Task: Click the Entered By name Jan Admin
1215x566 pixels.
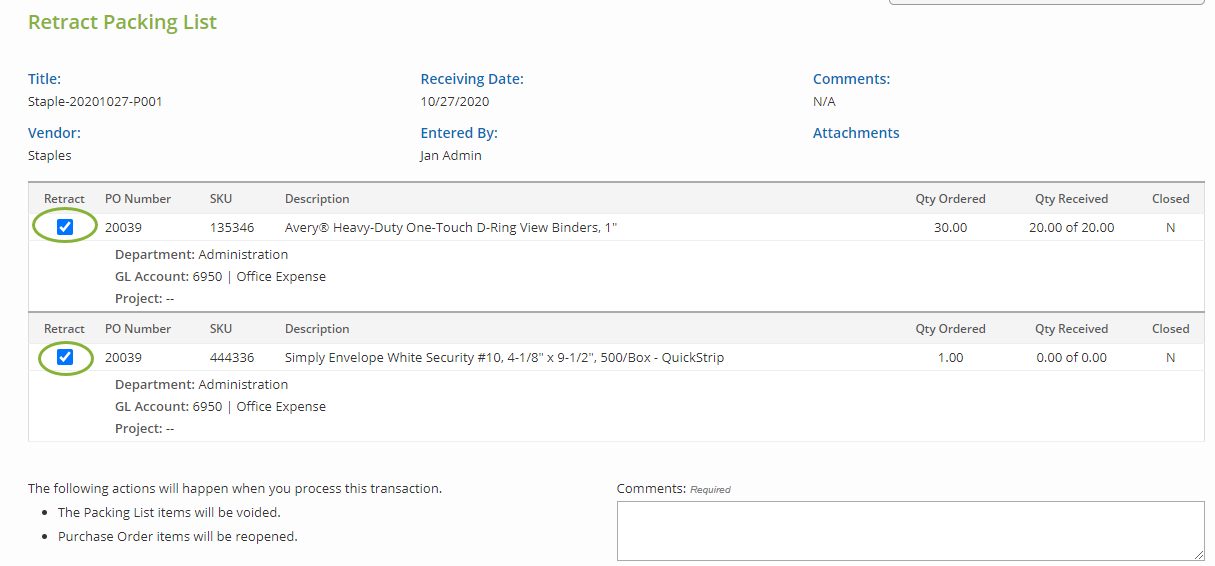Action: (x=451, y=155)
